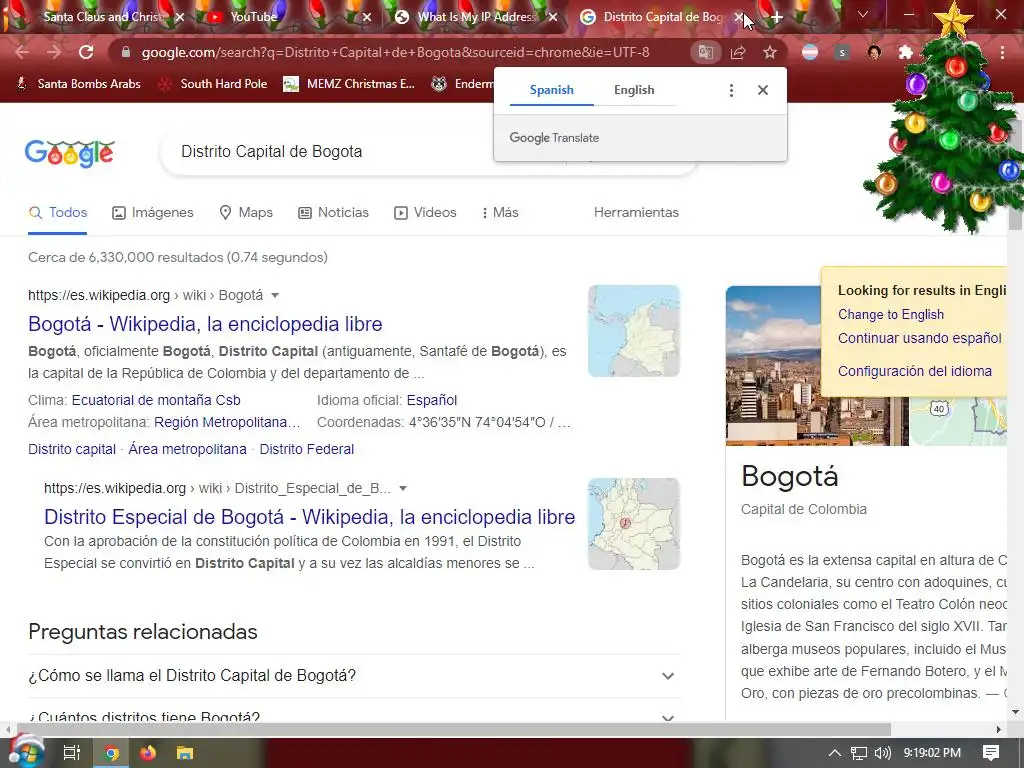Click the address bar URL
This screenshot has height=768, width=1024.
click(x=395, y=52)
